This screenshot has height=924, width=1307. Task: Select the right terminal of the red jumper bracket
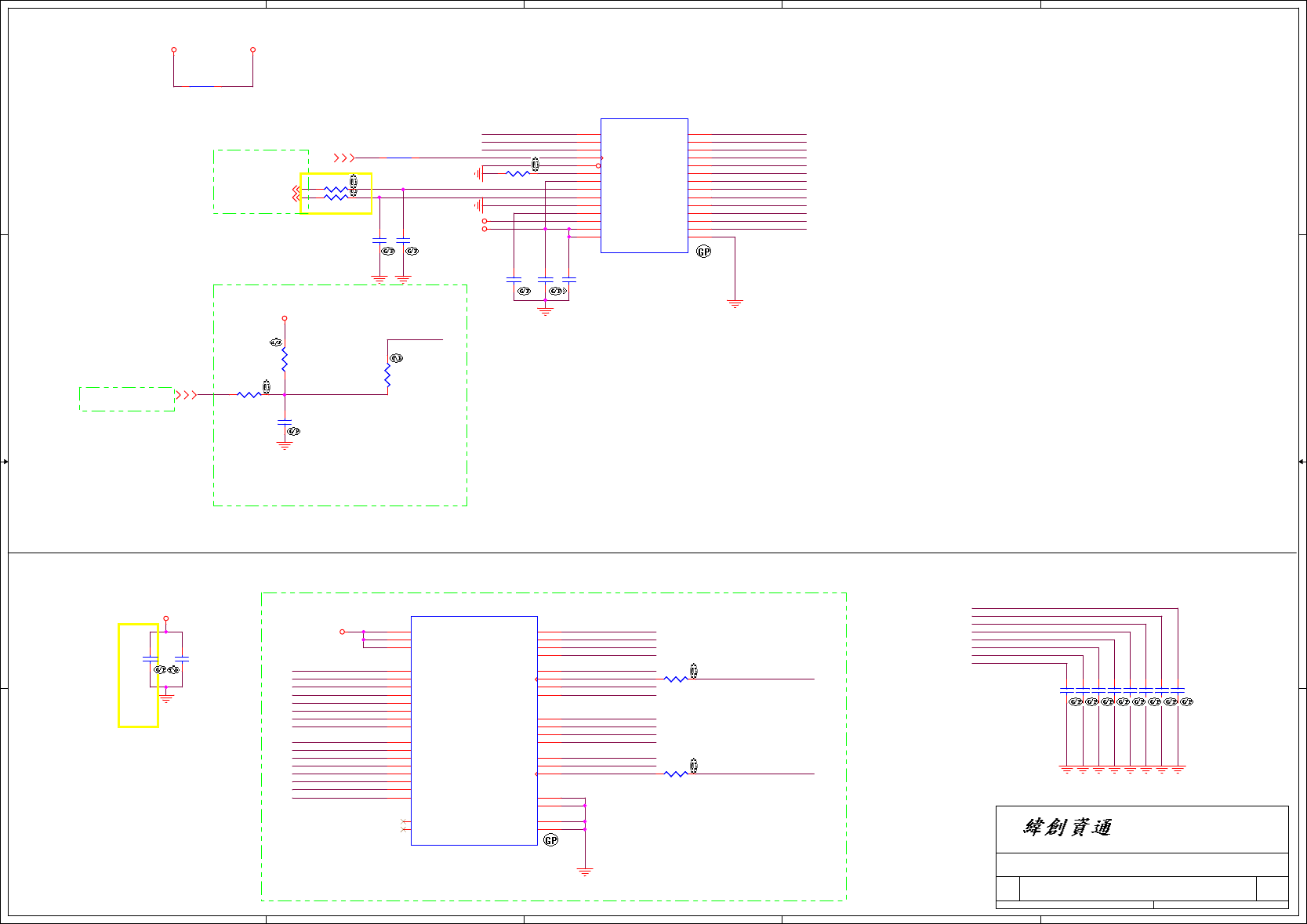click(252, 49)
